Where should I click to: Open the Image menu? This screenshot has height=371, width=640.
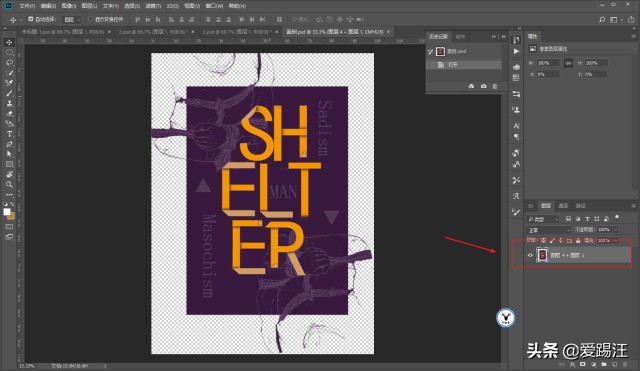click(69, 6)
